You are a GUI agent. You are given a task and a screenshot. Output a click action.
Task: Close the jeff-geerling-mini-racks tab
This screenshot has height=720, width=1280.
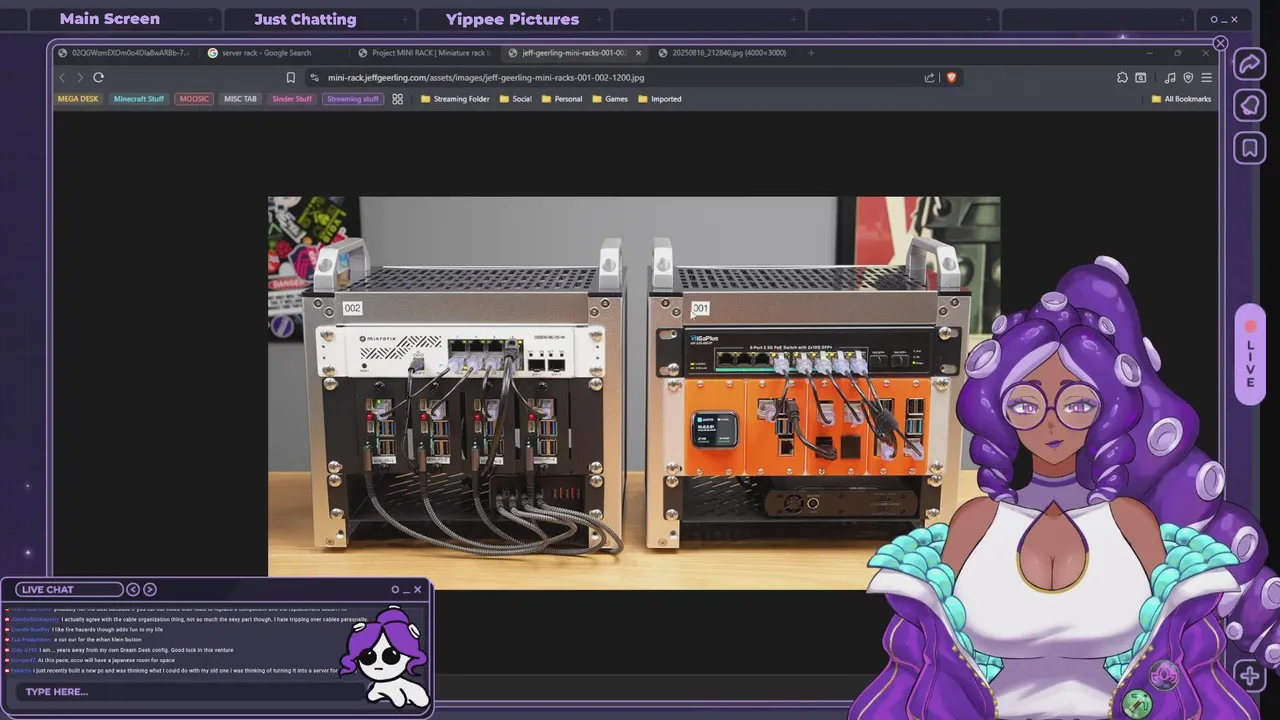pos(638,53)
